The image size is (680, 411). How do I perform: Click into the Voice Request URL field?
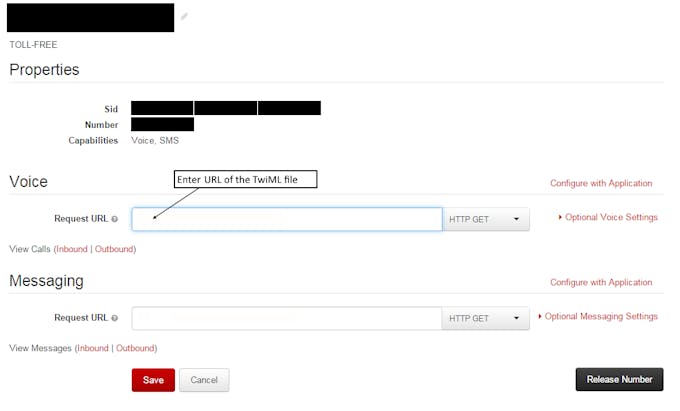287,219
